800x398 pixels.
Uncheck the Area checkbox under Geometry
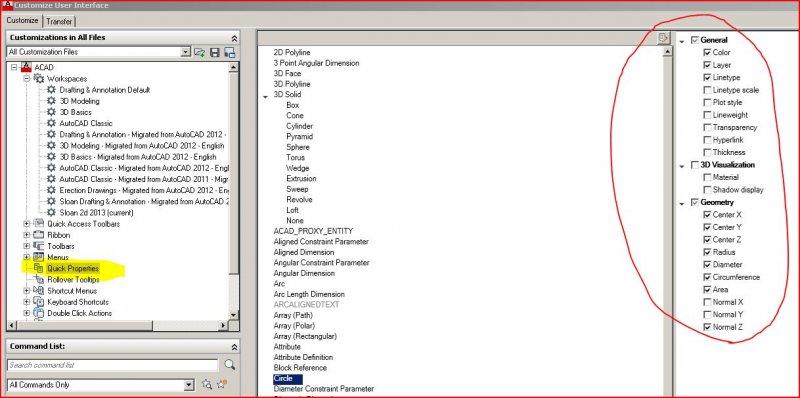click(707, 289)
